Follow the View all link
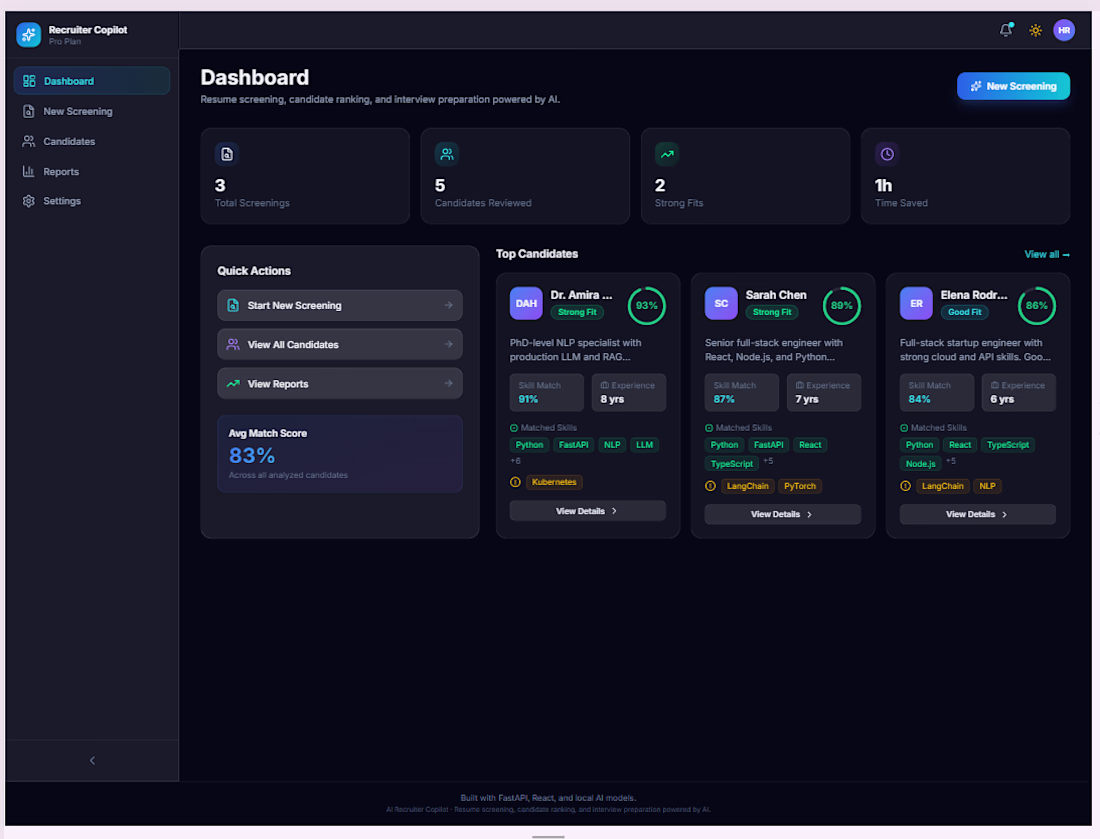The height and width of the screenshot is (839, 1100). click(1047, 255)
